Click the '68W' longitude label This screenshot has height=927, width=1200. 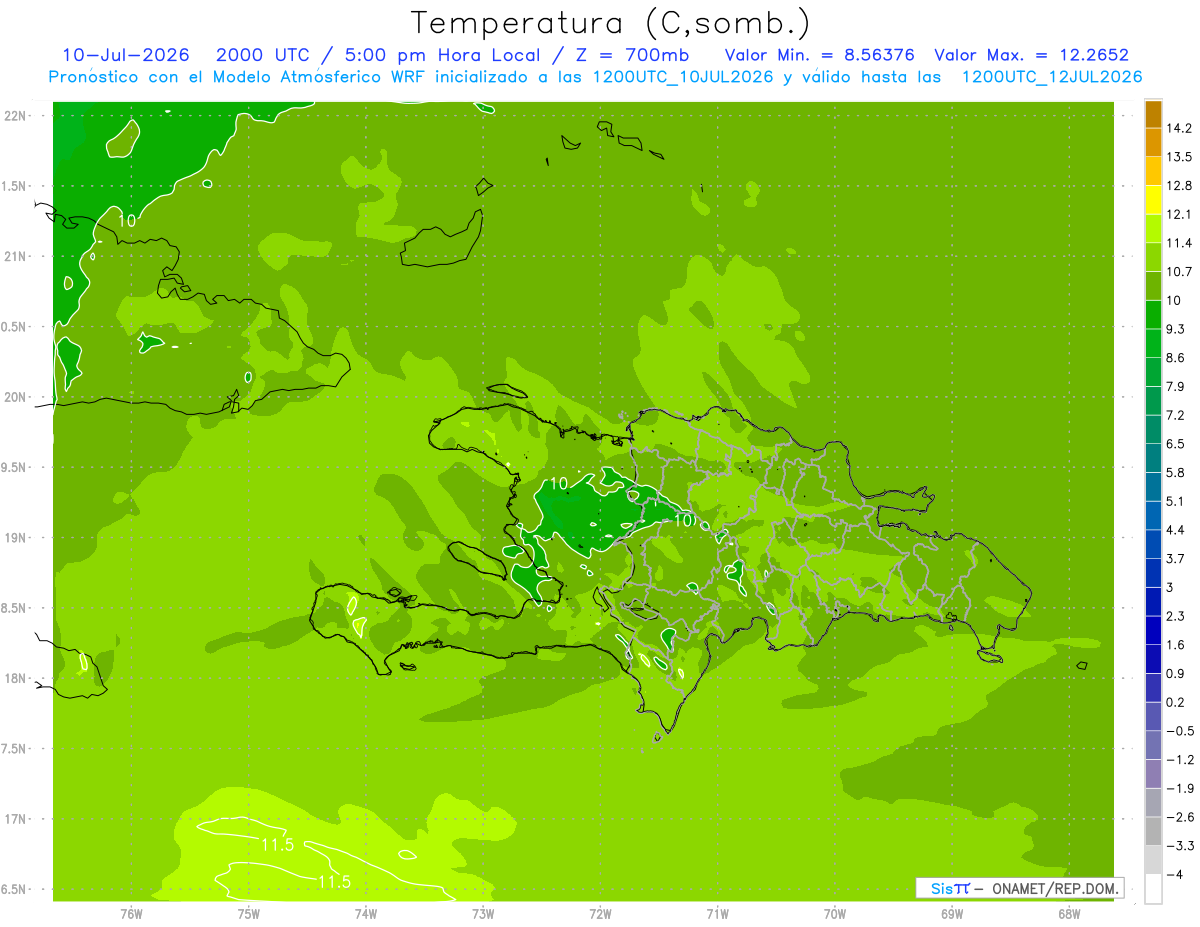click(x=1068, y=912)
